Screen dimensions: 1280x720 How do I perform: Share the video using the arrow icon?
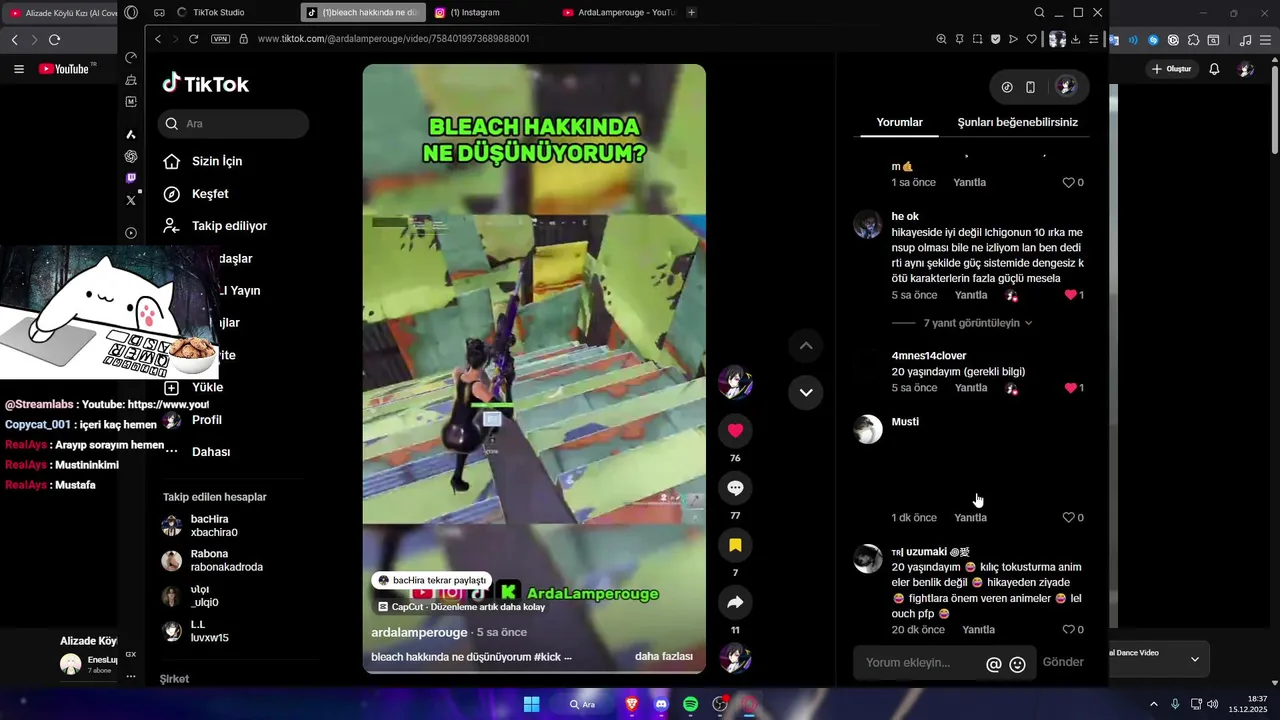pyautogui.click(x=735, y=602)
